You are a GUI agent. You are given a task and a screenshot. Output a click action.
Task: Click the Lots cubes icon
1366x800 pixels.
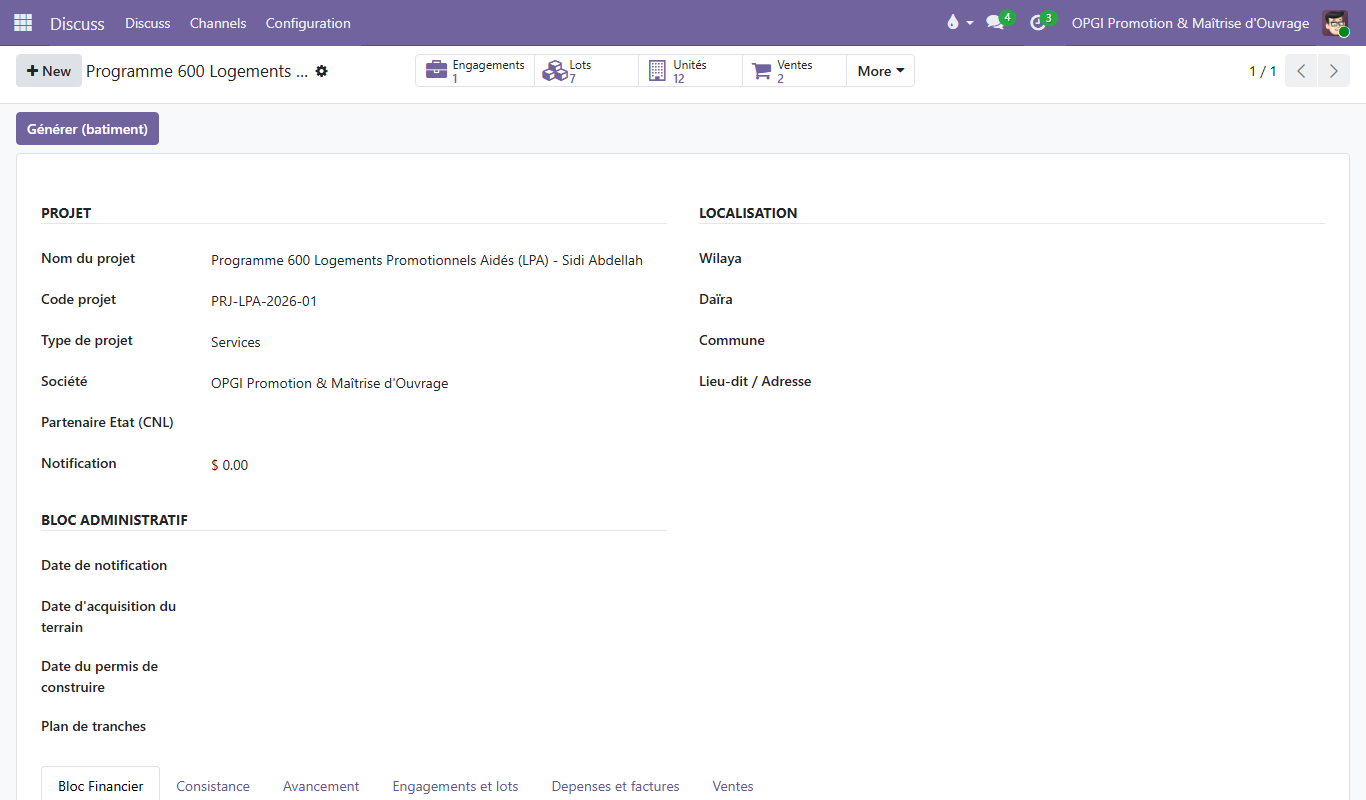[x=554, y=71]
